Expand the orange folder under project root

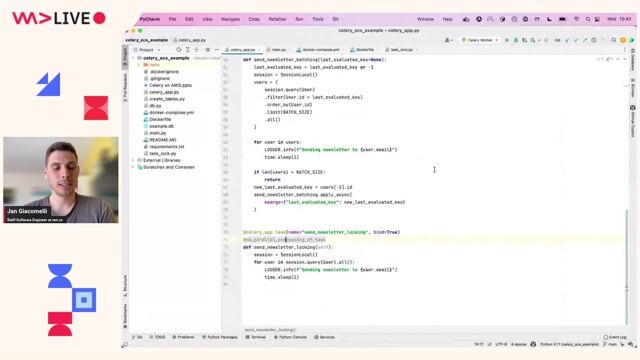(139, 65)
